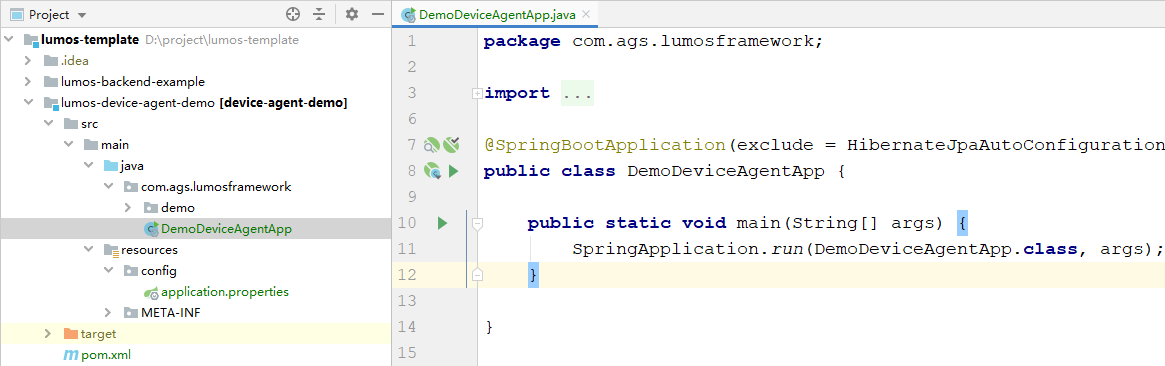Open application.properties file
The image size is (1165, 366).
click(x=224, y=292)
